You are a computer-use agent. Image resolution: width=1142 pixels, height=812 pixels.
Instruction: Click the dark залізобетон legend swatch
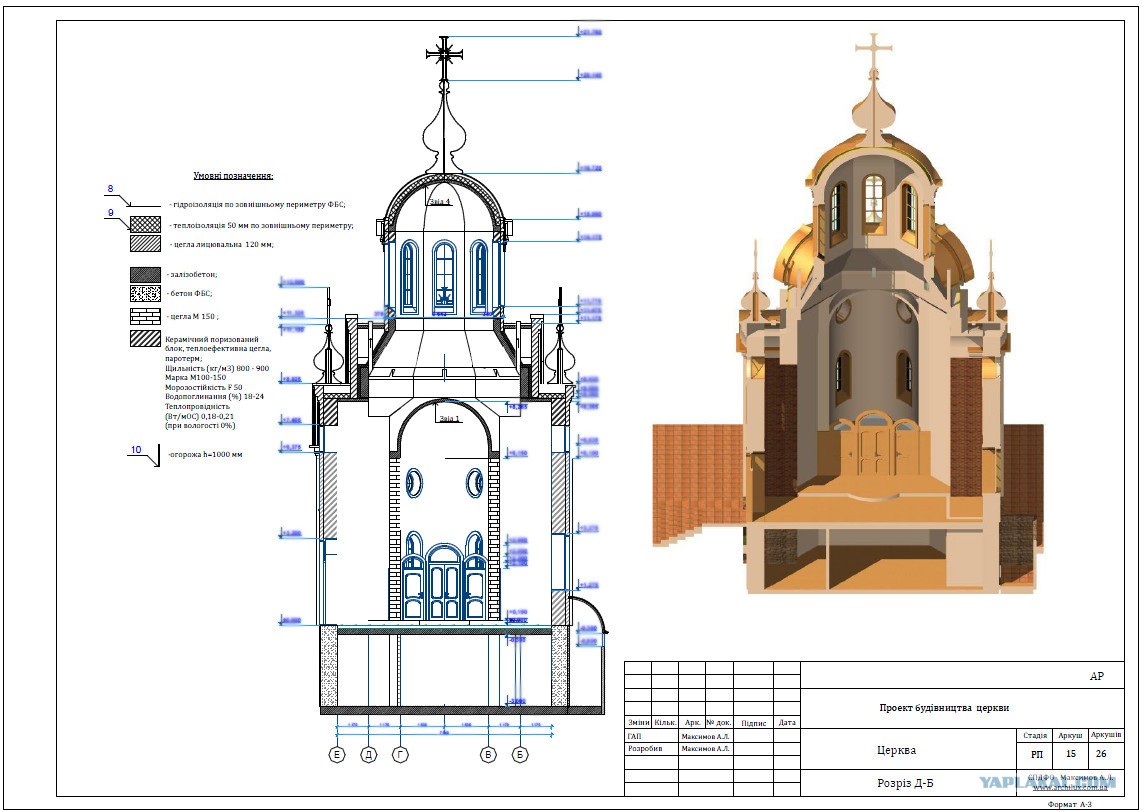(146, 275)
